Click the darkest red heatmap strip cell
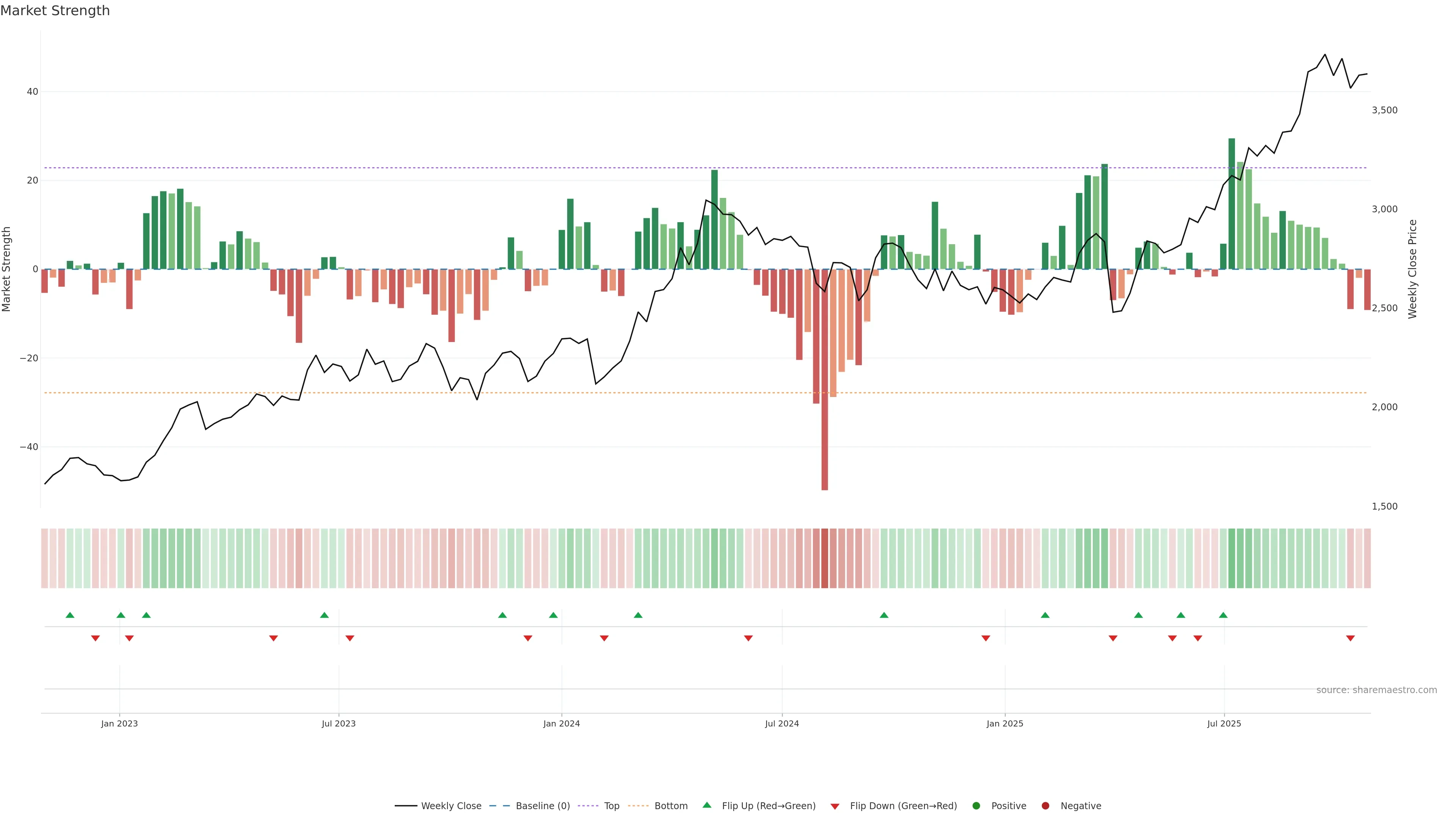 (825, 558)
